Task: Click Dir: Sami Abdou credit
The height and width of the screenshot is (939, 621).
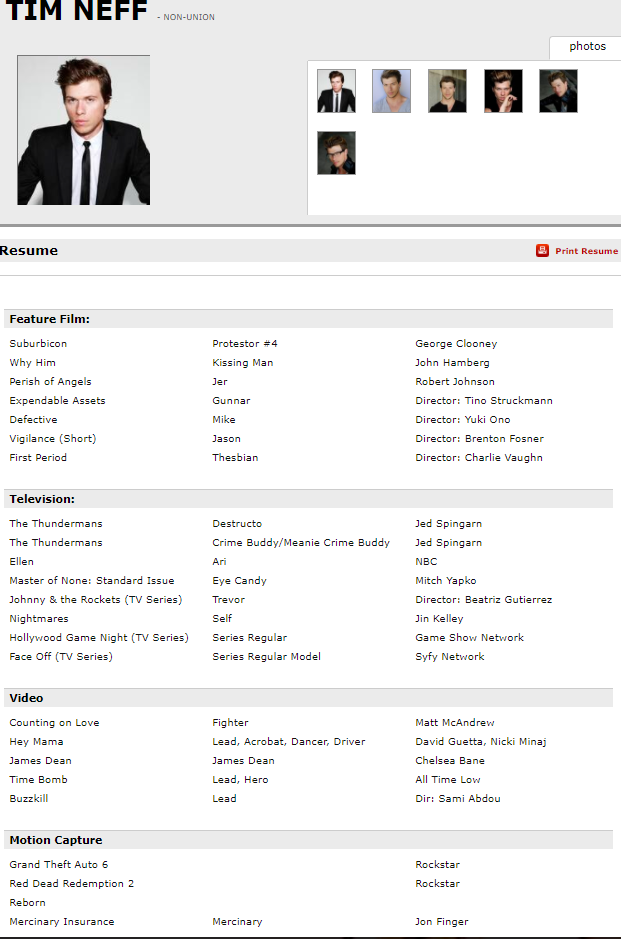Action: pyautogui.click(x=458, y=799)
